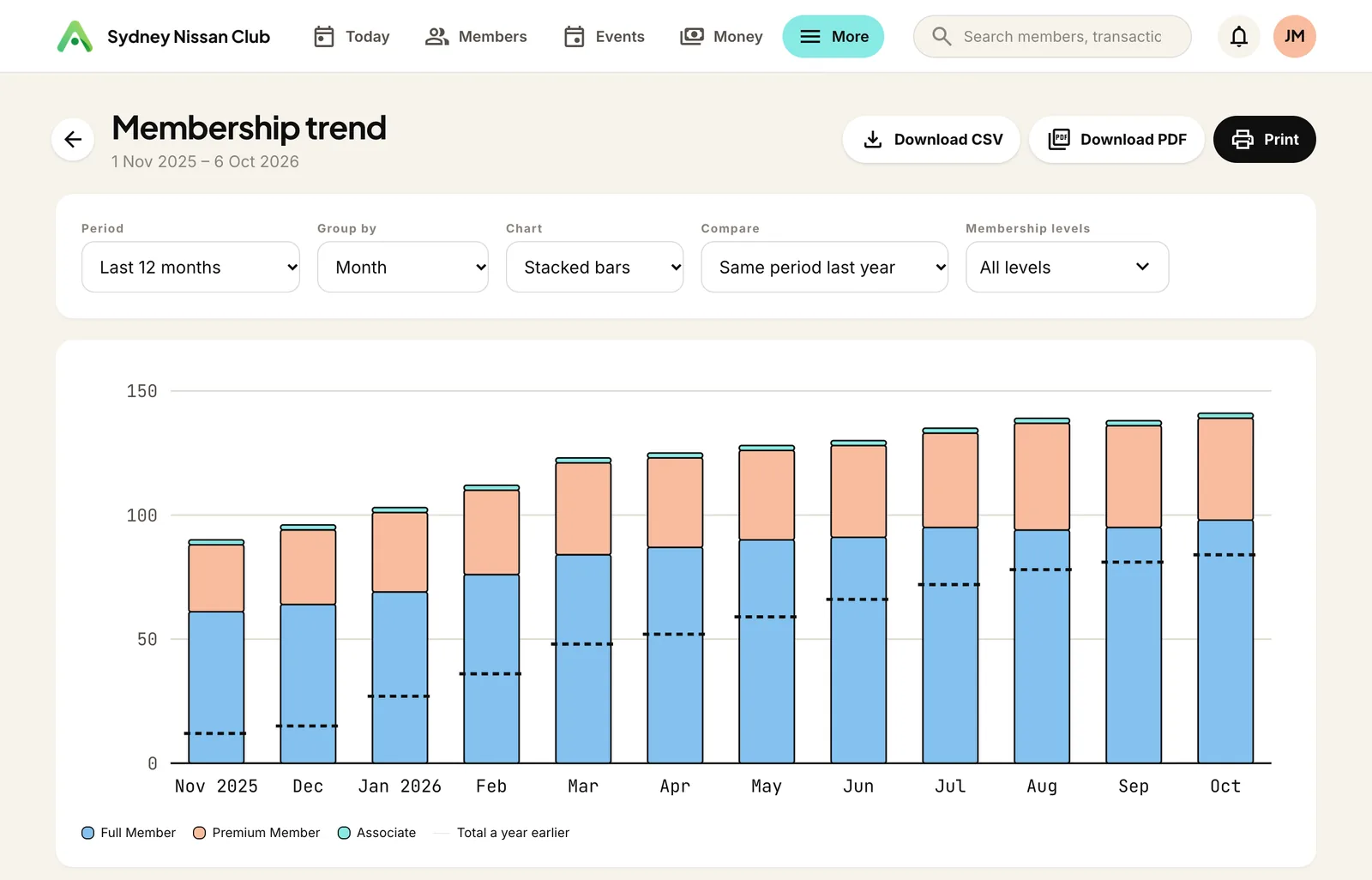
Task: Open the Chart Stacked bars dropdown
Action: click(595, 267)
